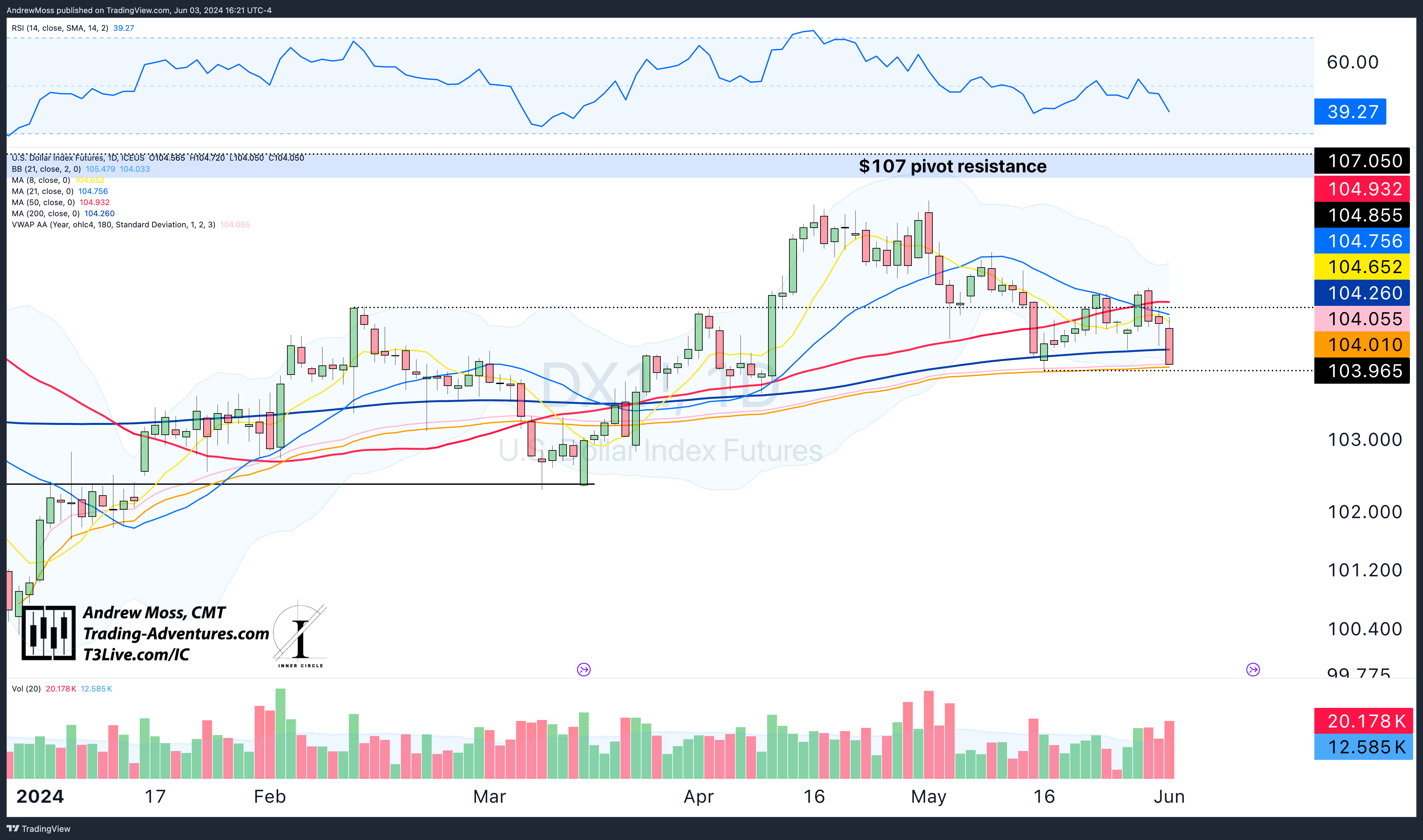This screenshot has height=840, width=1423.
Task: Select the BB (21, close, 2, 0) legend
Action: [x=46, y=169]
